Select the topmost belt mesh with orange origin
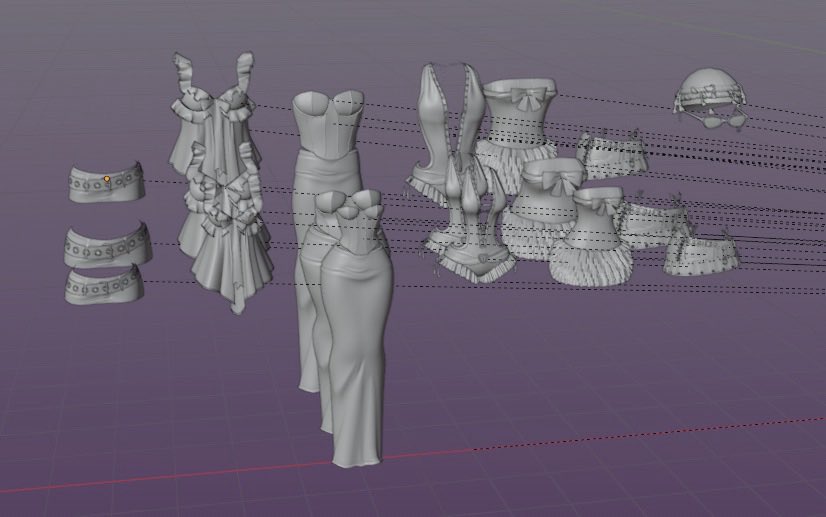 coord(106,183)
